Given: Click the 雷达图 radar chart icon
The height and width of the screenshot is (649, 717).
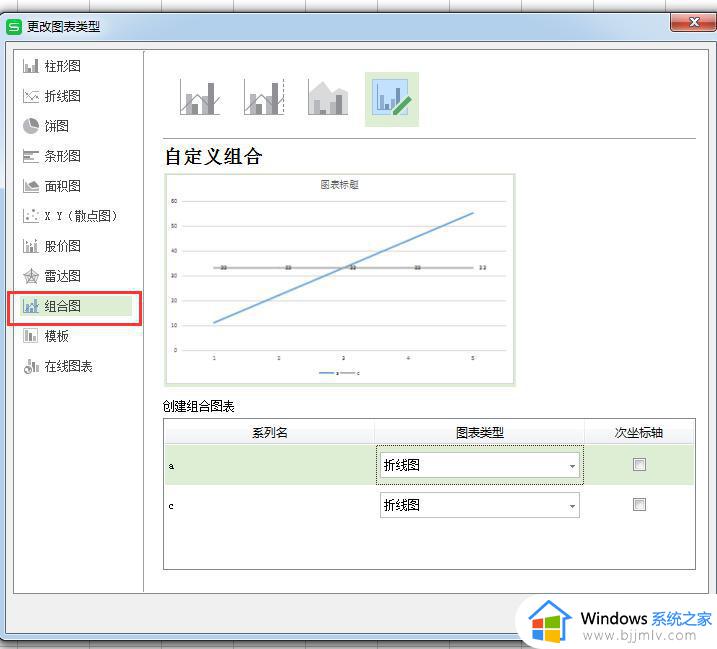Looking at the screenshot, I should coord(31,276).
